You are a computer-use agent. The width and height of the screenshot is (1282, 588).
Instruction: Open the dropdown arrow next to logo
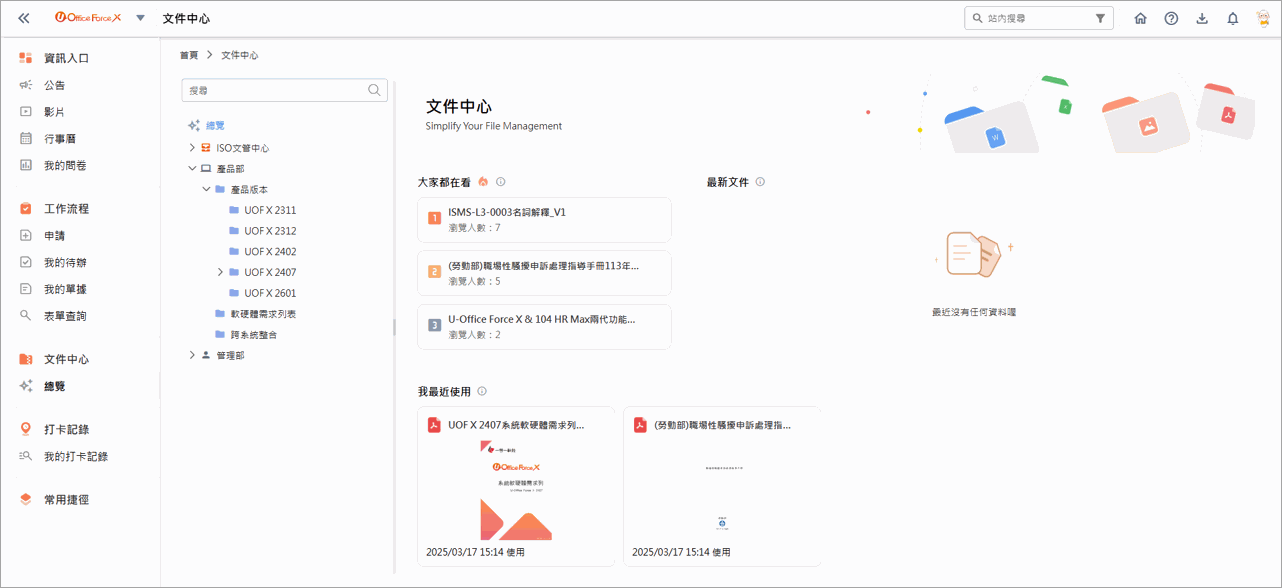[140, 18]
